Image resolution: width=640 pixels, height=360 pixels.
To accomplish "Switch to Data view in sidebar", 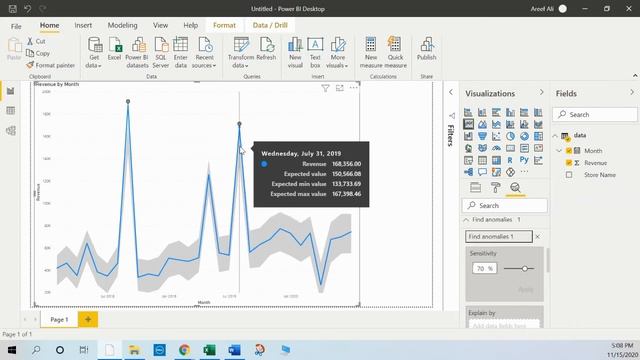I will [11, 111].
